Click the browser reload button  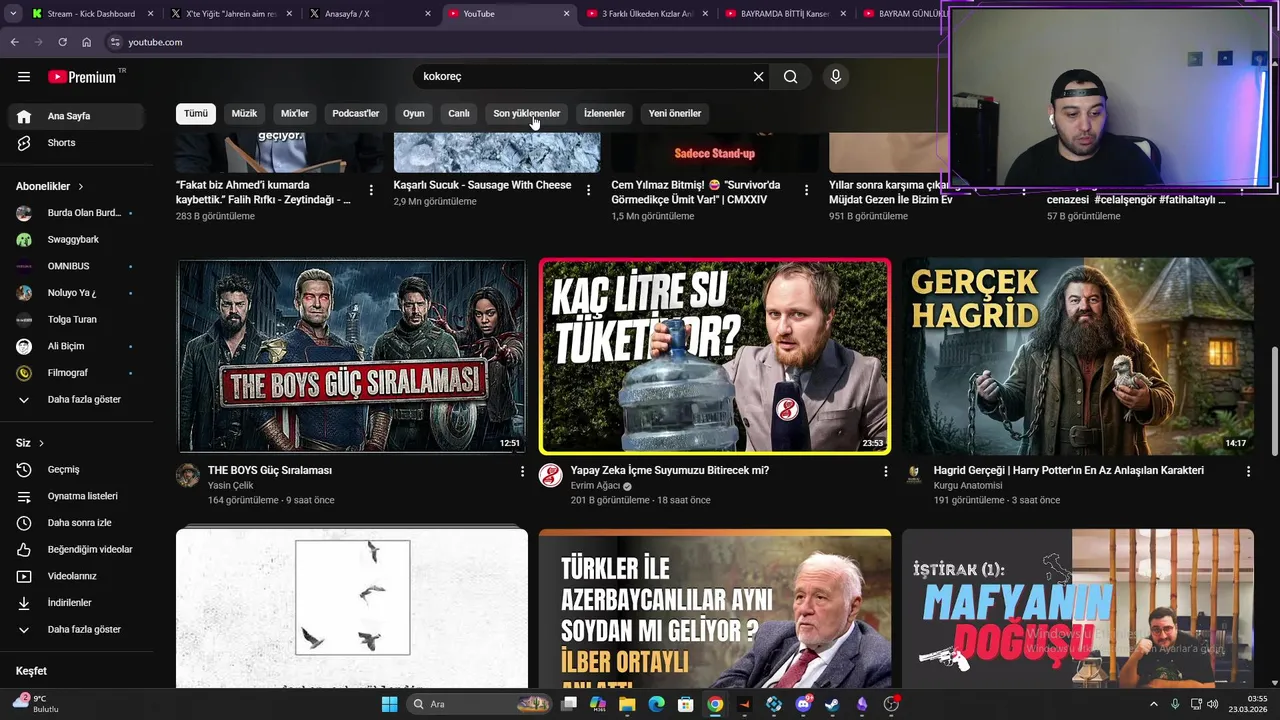coord(62,42)
